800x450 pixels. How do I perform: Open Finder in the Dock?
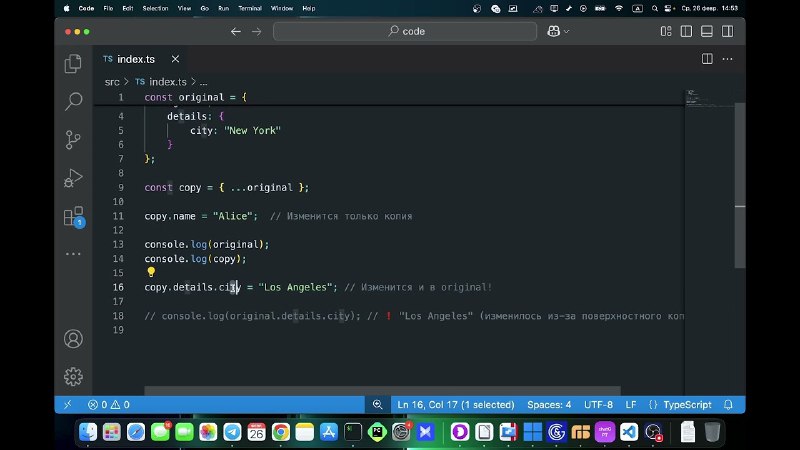(88, 432)
